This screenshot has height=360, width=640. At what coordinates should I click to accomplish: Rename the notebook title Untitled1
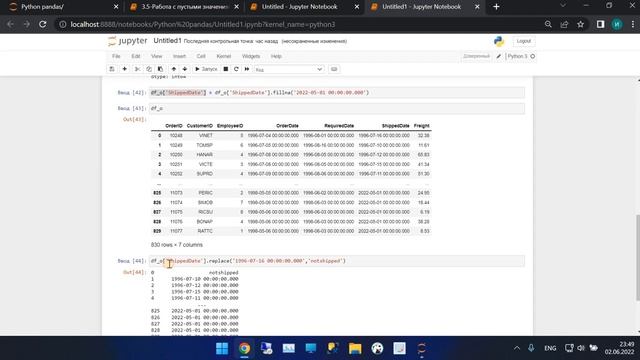167,41
